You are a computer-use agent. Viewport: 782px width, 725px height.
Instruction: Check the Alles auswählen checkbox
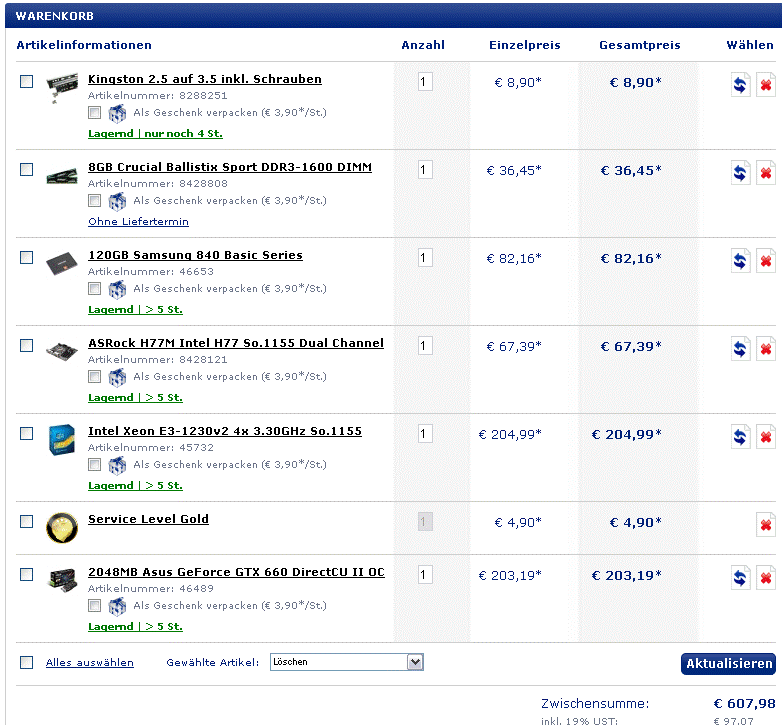pos(26,662)
